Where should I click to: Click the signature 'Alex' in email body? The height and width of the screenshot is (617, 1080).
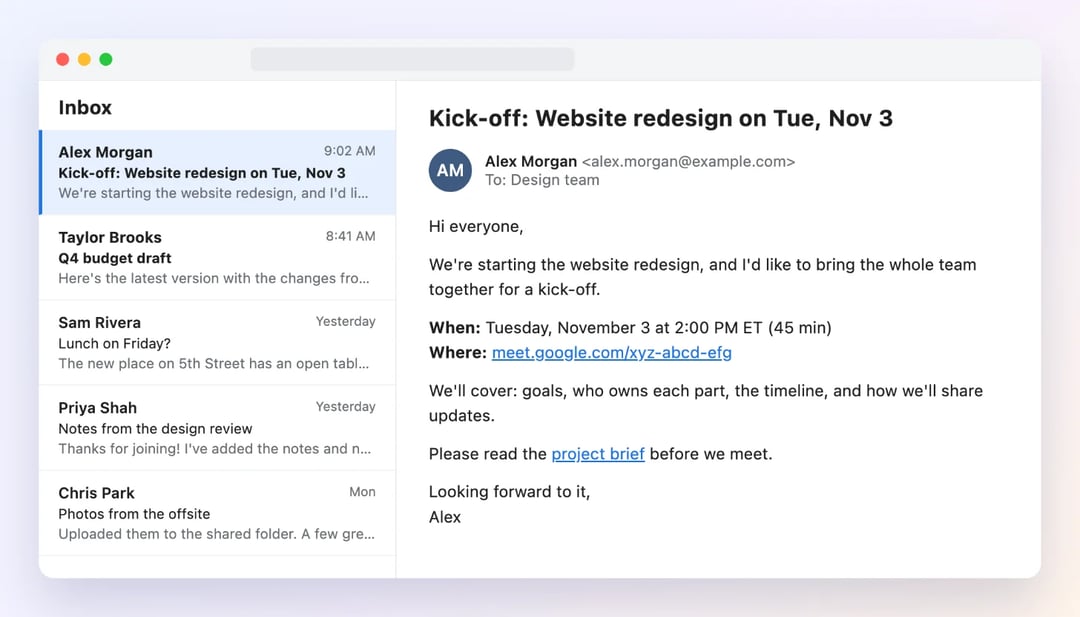[445, 517]
